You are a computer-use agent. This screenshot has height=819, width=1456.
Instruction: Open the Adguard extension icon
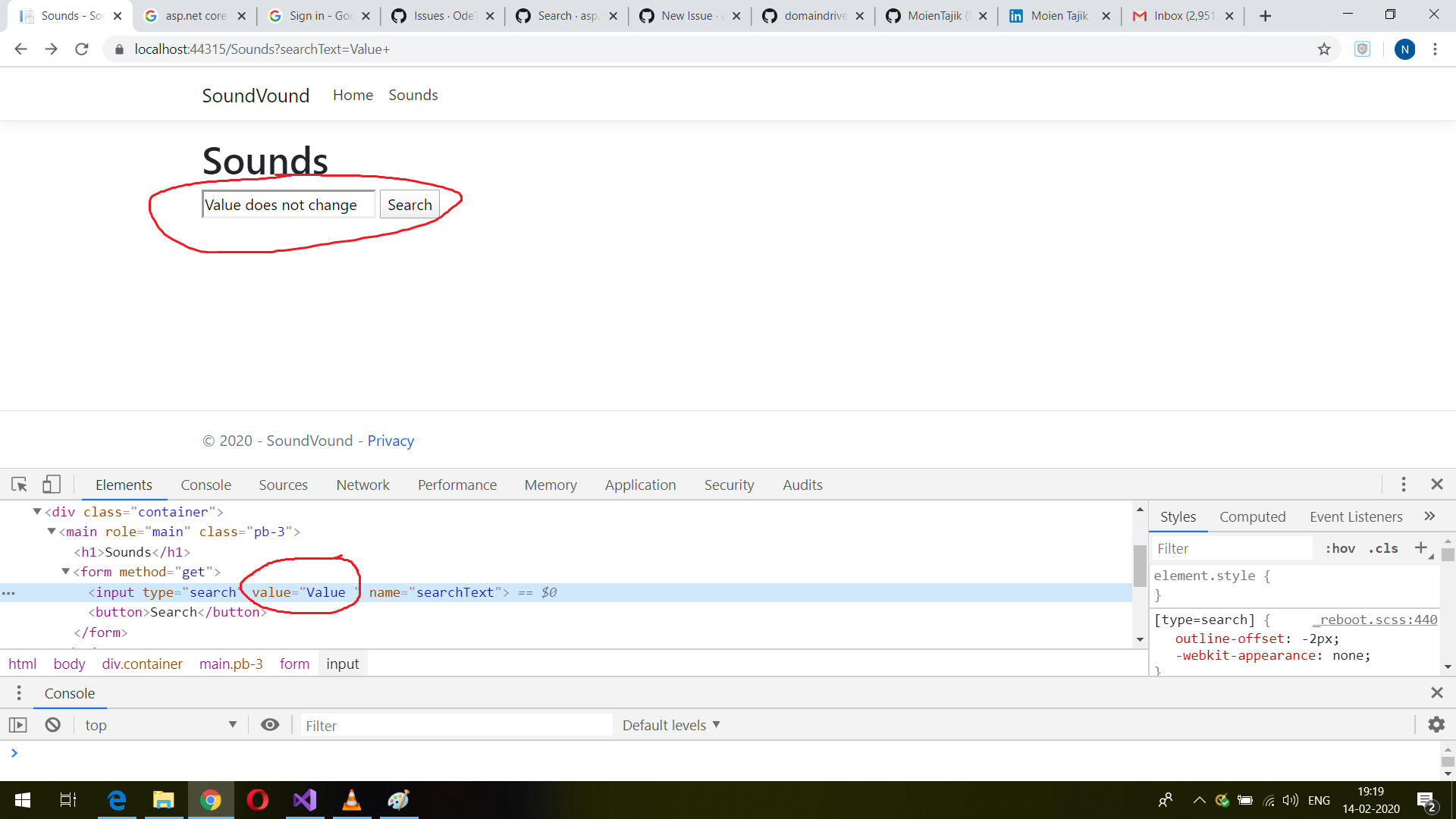pos(1362,49)
